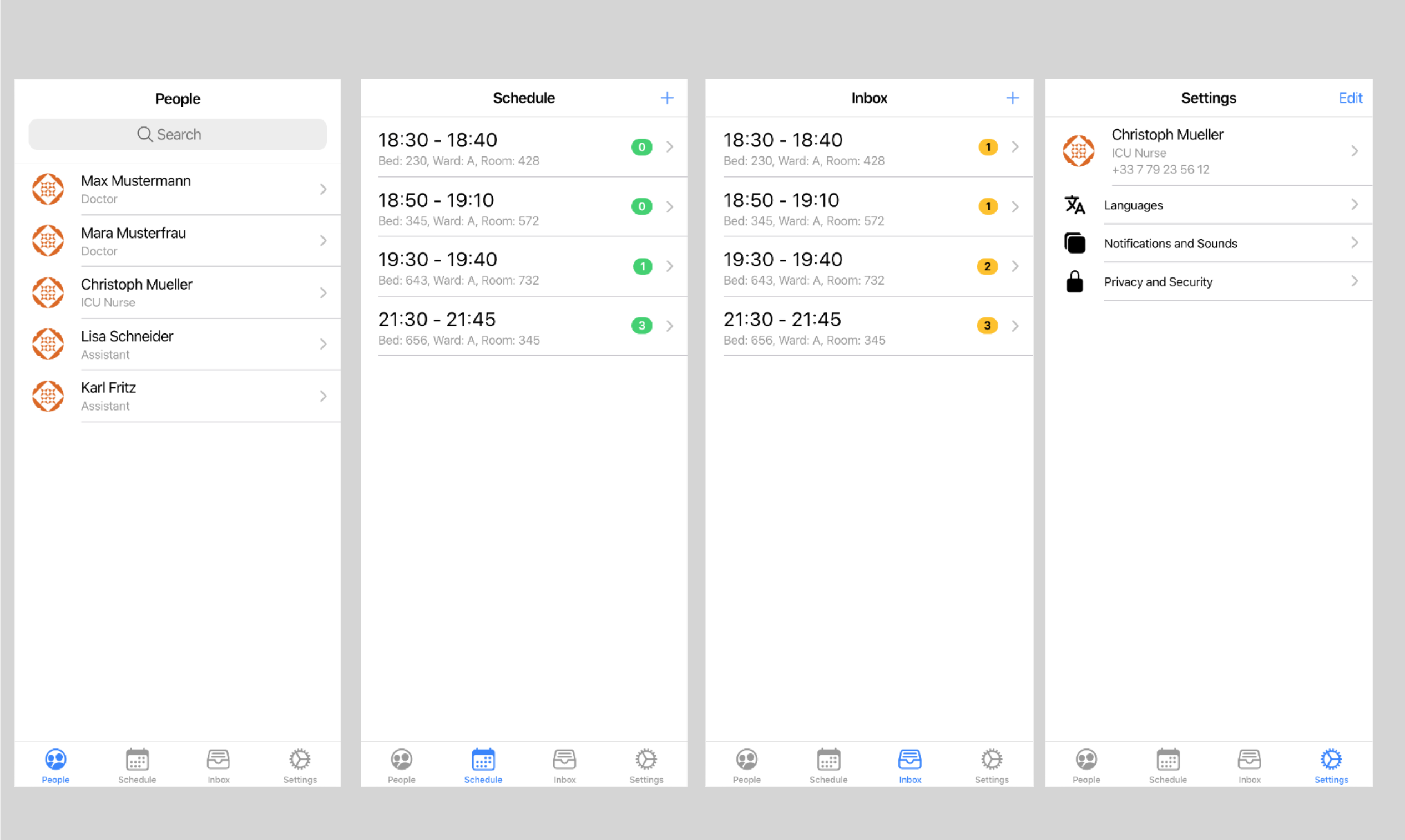Expand Lisa Schneider row chevron
1405x840 pixels.
[x=324, y=344]
